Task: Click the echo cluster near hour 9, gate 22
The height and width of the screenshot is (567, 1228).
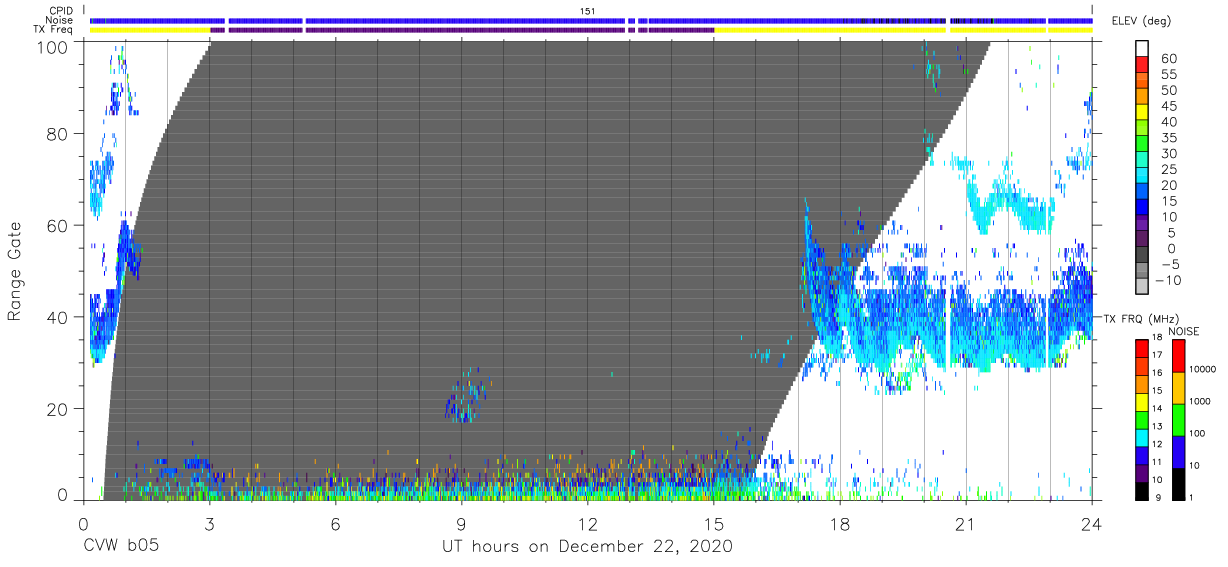Action: tap(467, 396)
